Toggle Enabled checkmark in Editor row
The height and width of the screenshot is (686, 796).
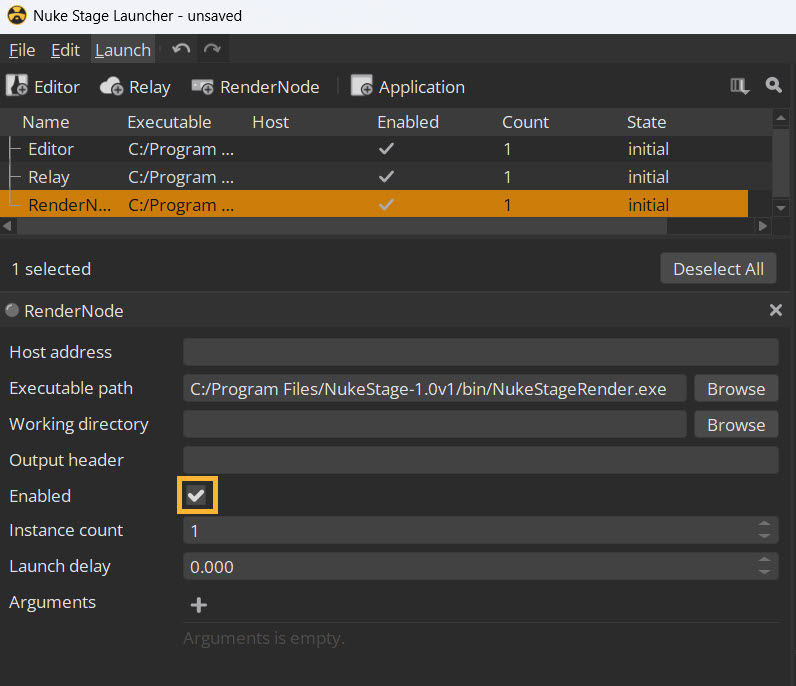[386, 149]
